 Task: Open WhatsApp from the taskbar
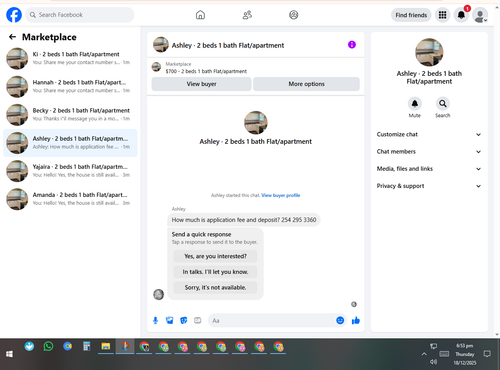(x=48, y=347)
